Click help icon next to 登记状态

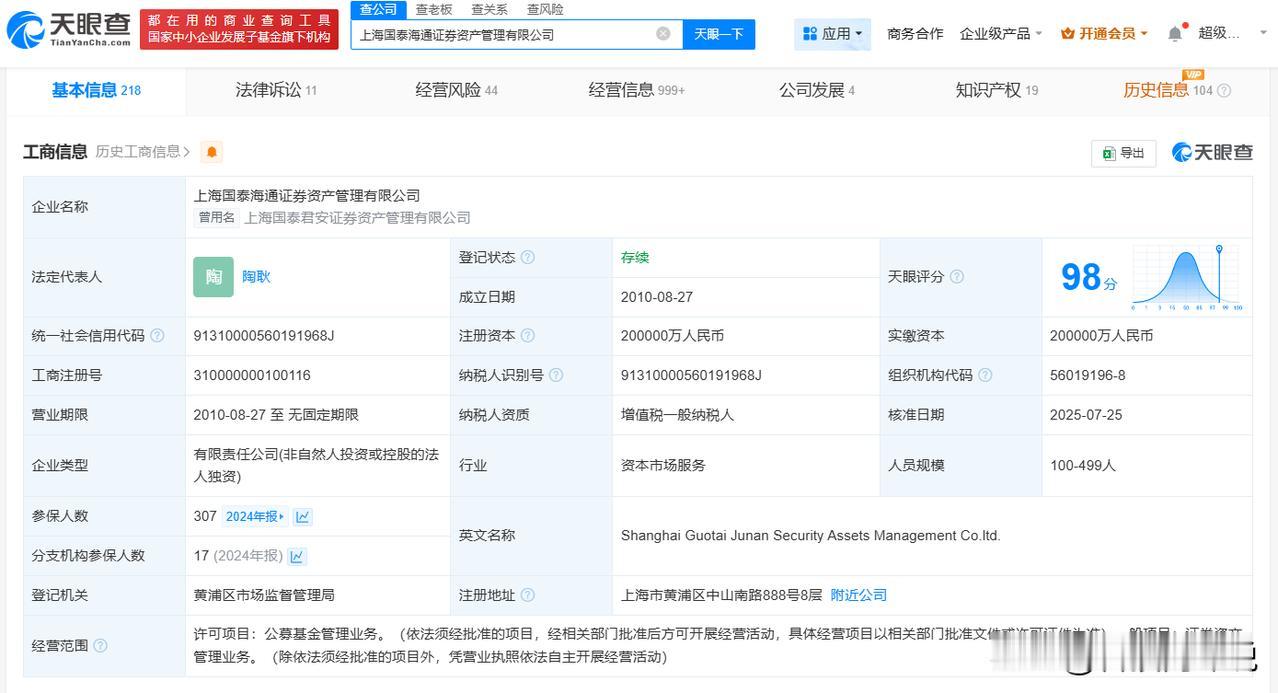(528, 257)
